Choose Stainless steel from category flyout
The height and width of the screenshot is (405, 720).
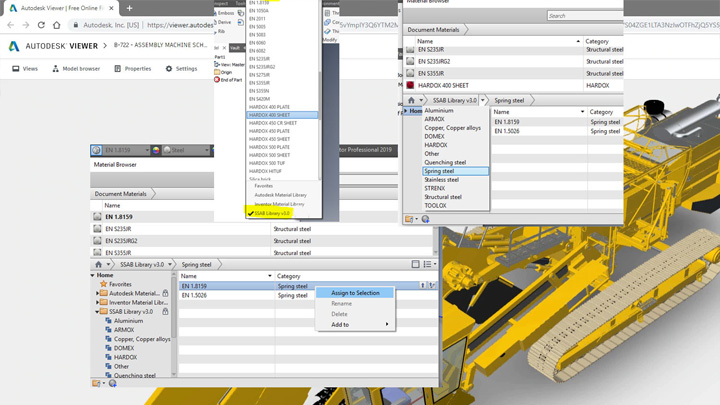[x=441, y=180]
